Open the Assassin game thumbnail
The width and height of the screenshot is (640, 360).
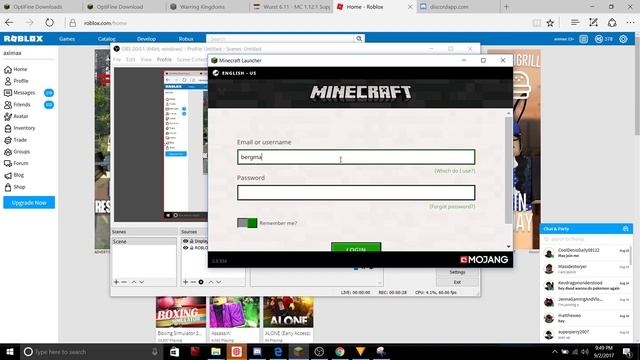tap(234, 312)
